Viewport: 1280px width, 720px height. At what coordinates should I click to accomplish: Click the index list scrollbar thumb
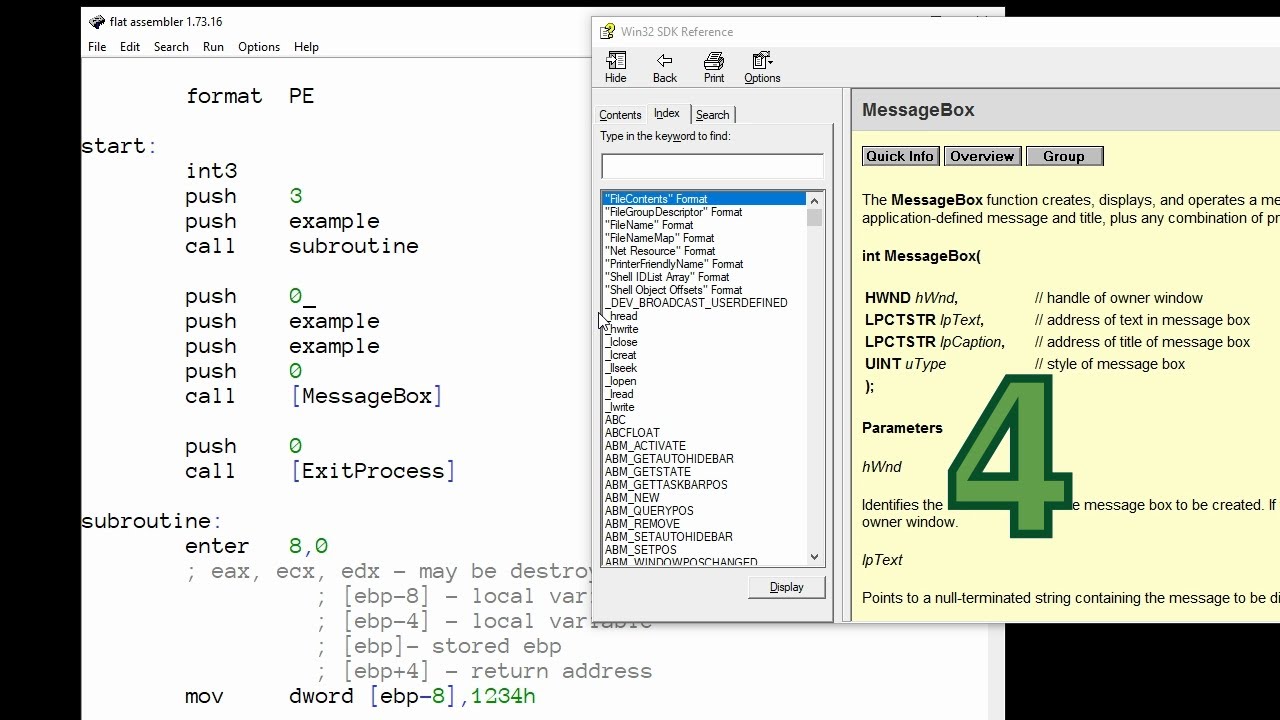[814, 218]
